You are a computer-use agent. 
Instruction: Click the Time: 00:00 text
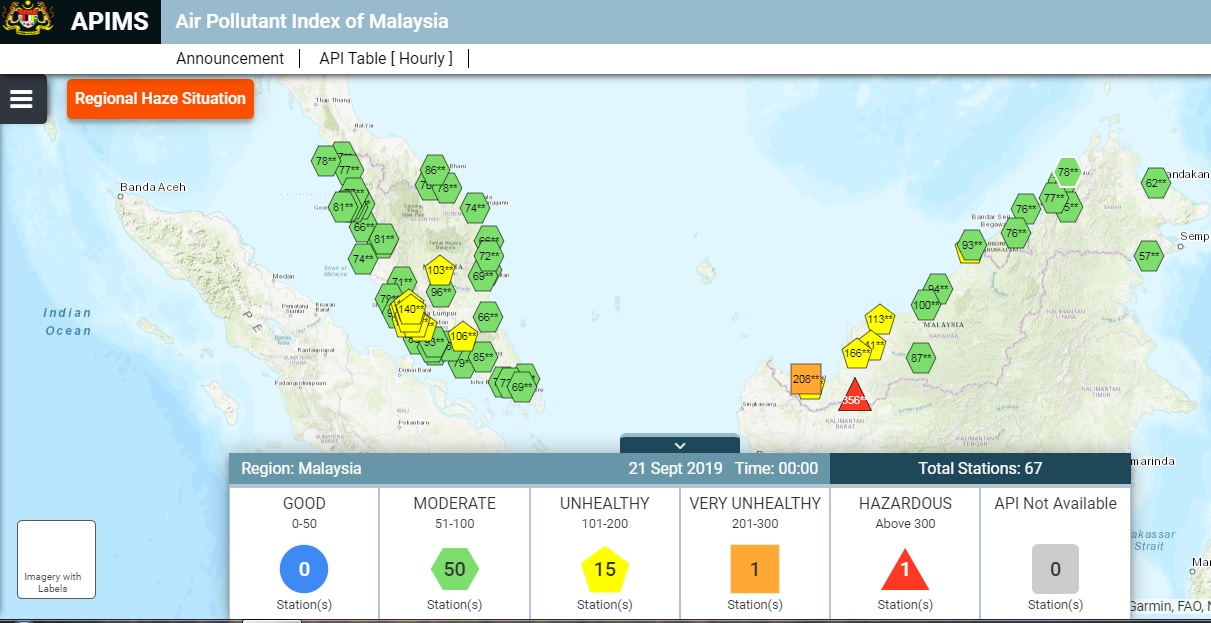776,468
